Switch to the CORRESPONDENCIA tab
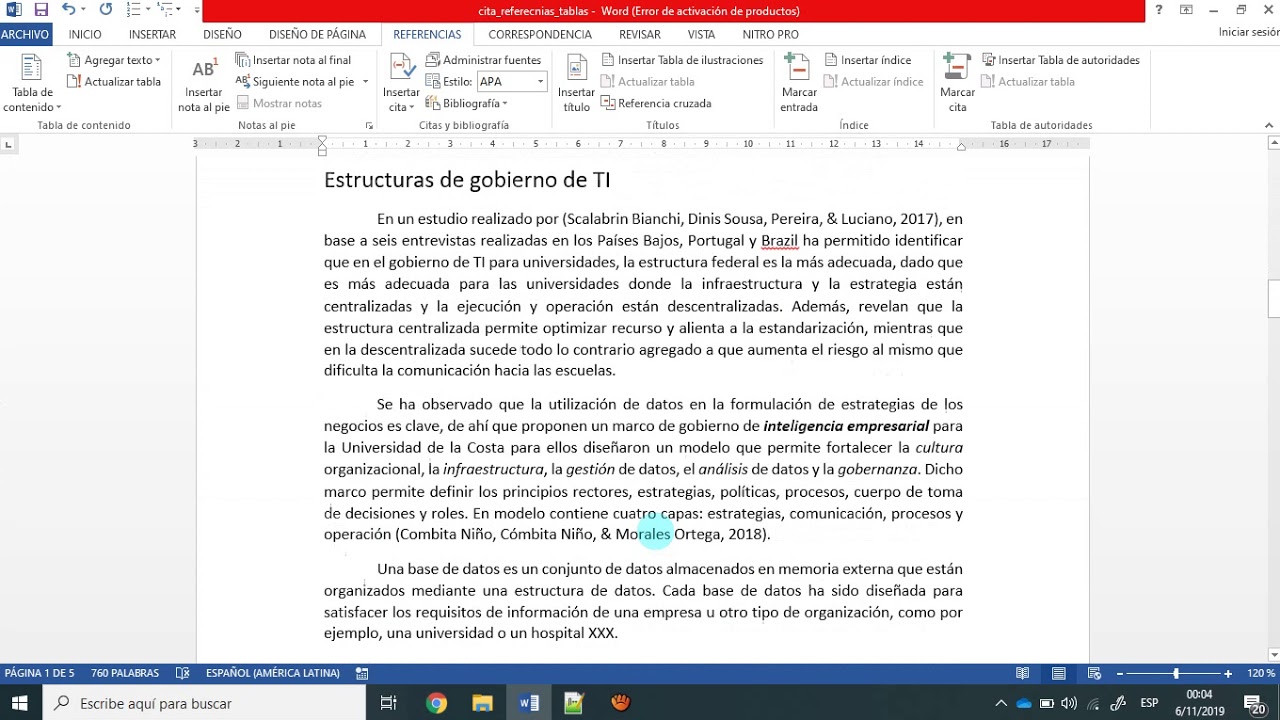 [x=540, y=34]
